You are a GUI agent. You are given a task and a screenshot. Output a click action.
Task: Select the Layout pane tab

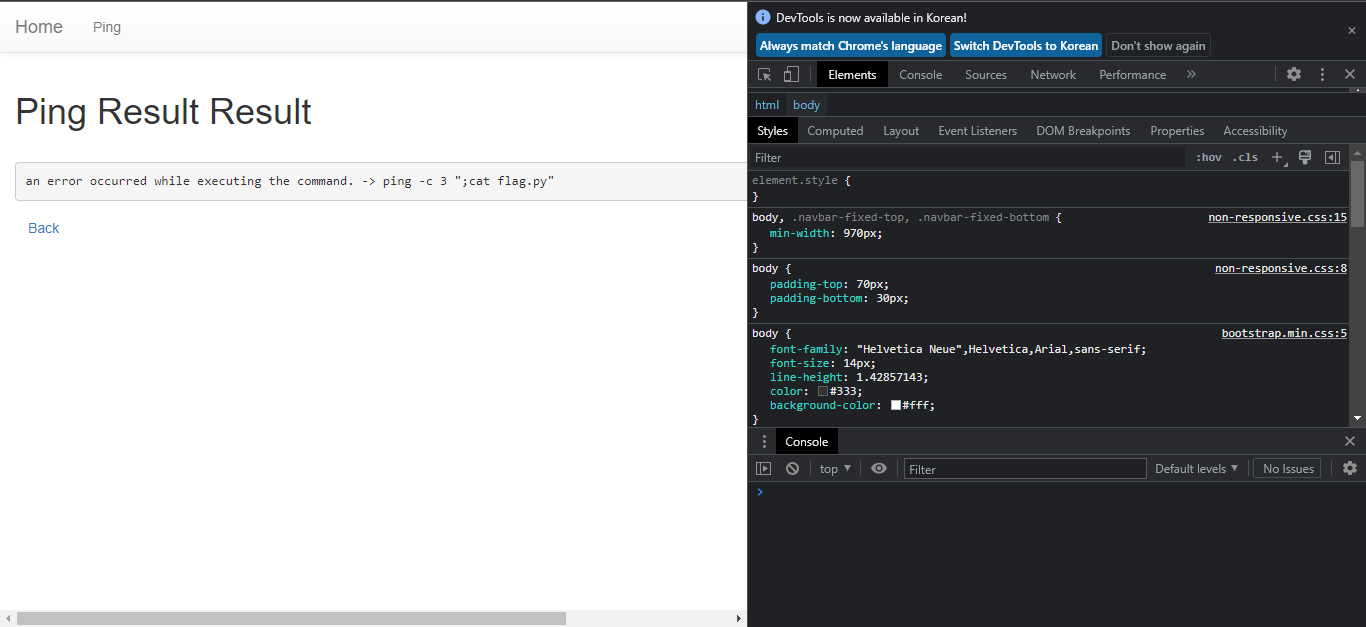pyautogui.click(x=901, y=131)
